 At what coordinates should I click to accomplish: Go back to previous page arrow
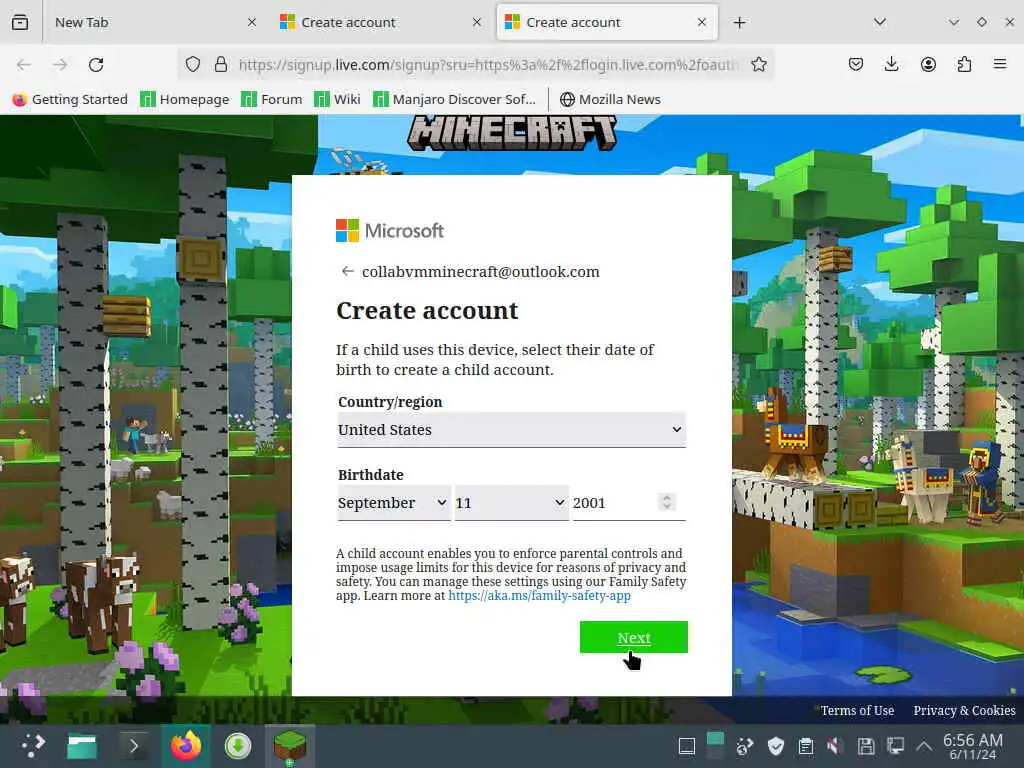24,65
